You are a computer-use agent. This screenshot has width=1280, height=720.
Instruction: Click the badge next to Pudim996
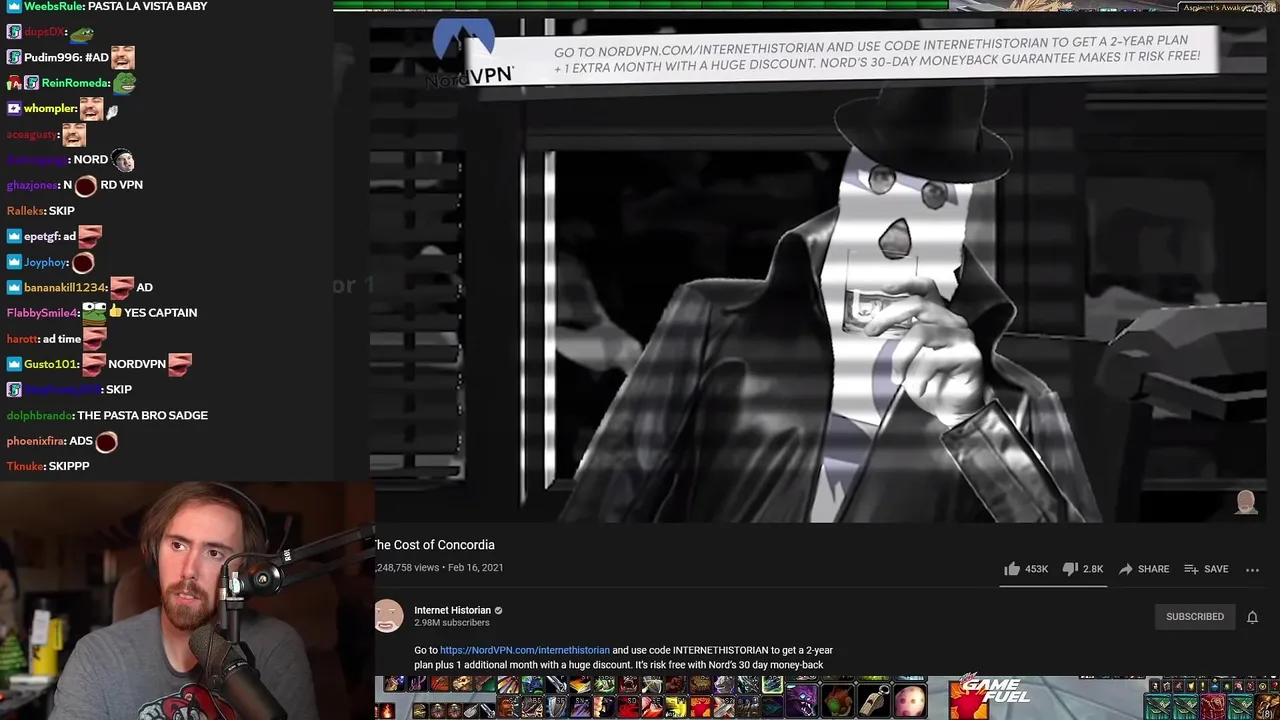tap(14, 57)
